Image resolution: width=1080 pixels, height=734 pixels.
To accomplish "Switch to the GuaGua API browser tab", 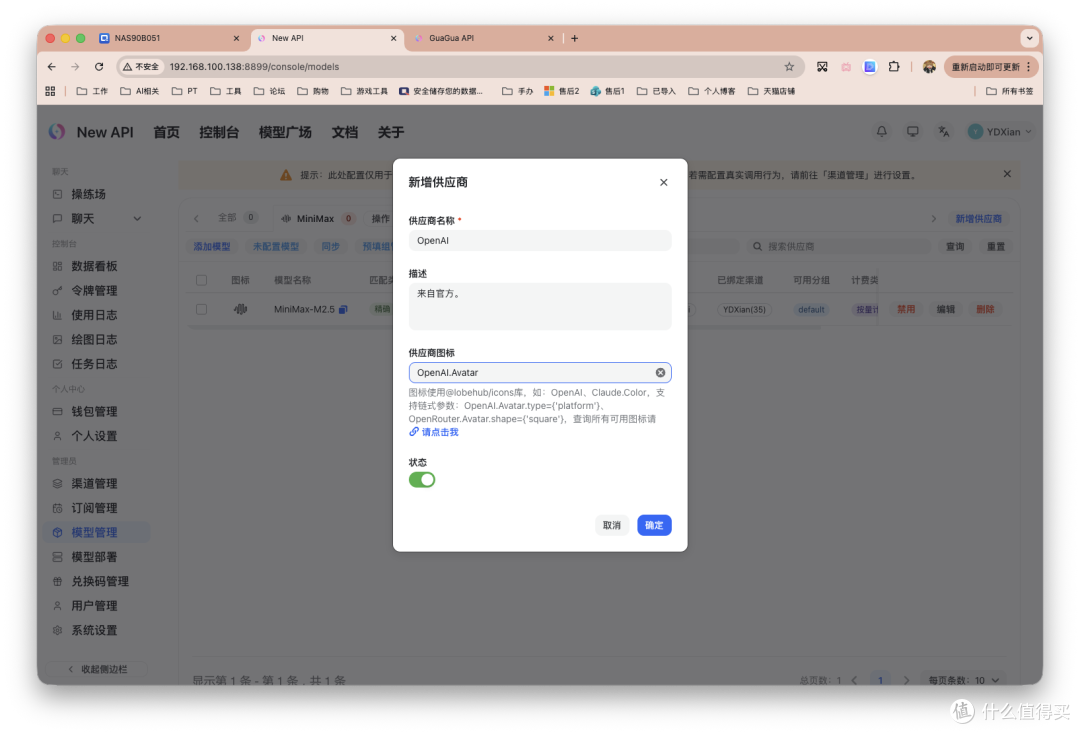I will (482, 38).
